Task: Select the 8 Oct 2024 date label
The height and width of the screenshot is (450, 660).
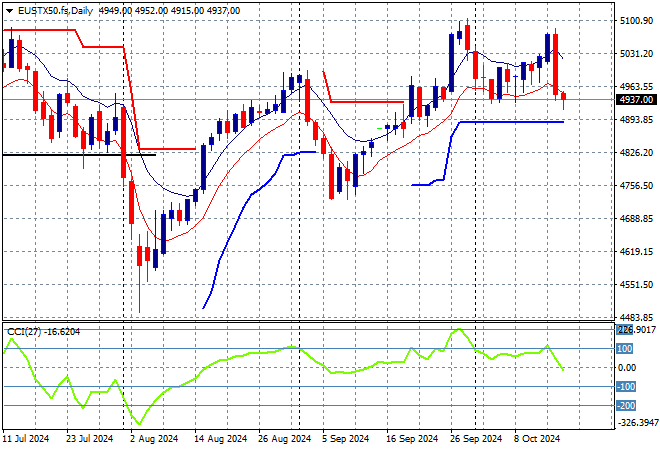Action: coord(536,438)
